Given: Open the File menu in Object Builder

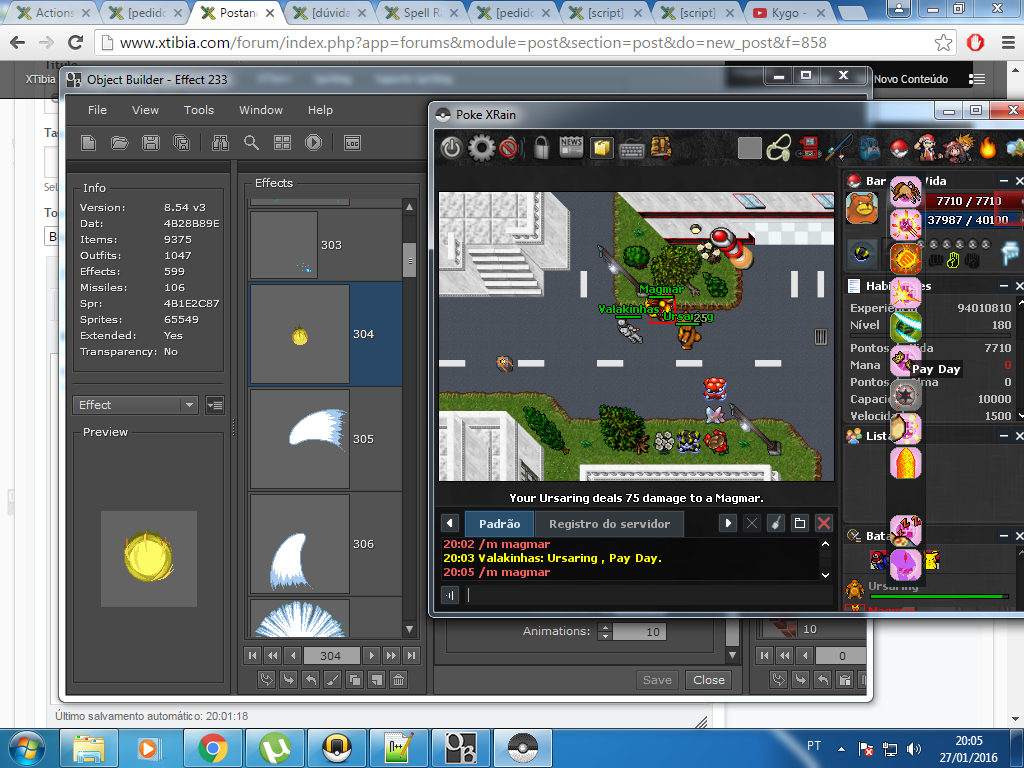Looking at the screenshot, I should [x=97, y=110].
